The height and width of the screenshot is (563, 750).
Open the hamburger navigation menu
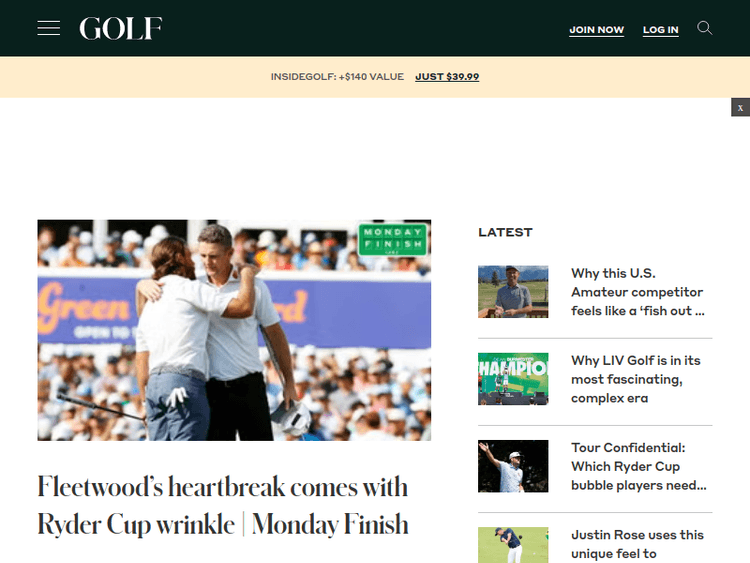point(49,28)
